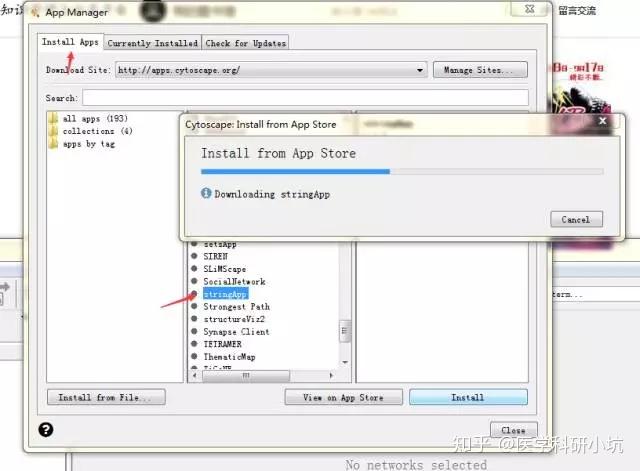640x471 pixels.
Task: Select SIREN in the app list
Action: 216,256
